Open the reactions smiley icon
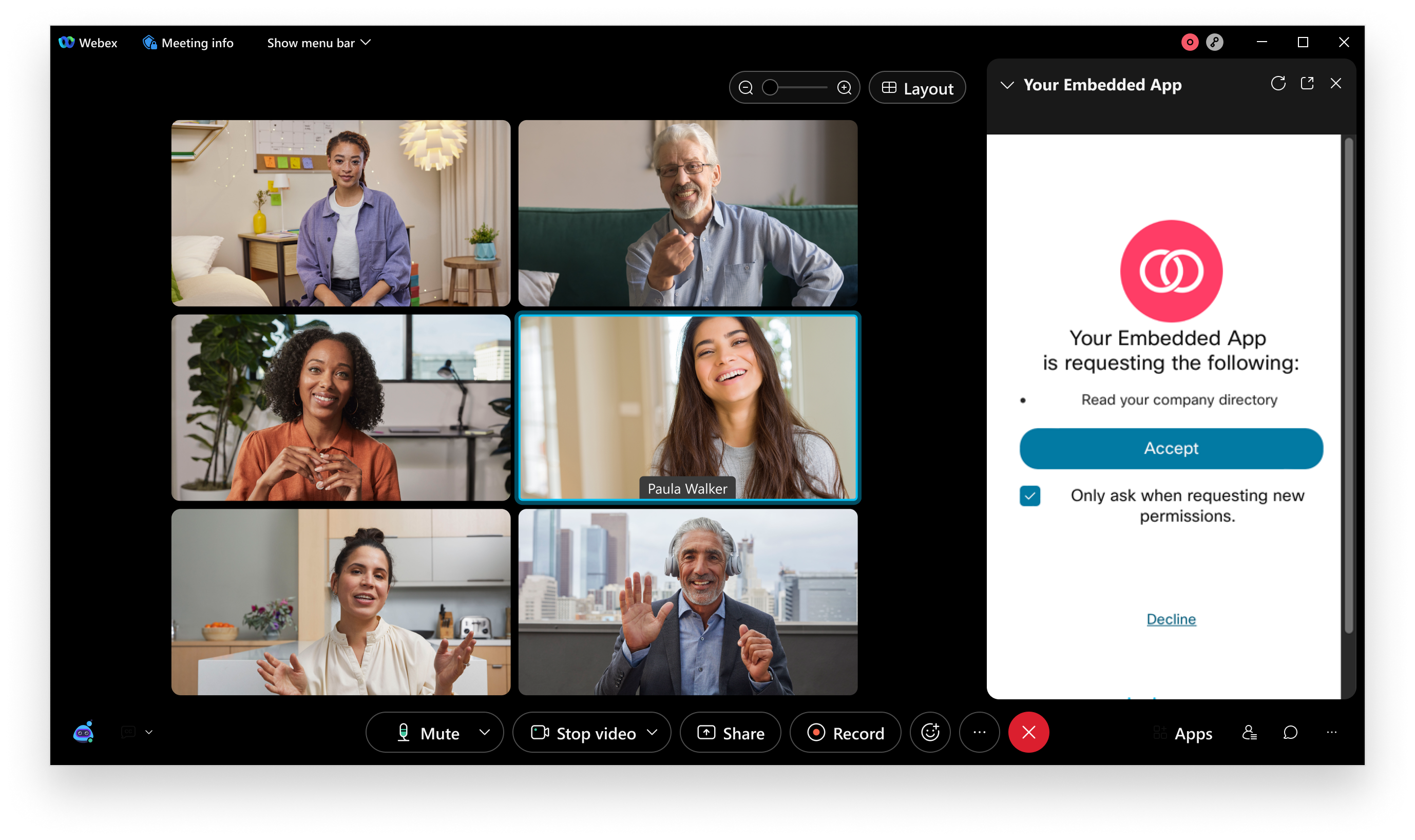The height and width of the screenshot is (840, 1415). pos(930,733)
